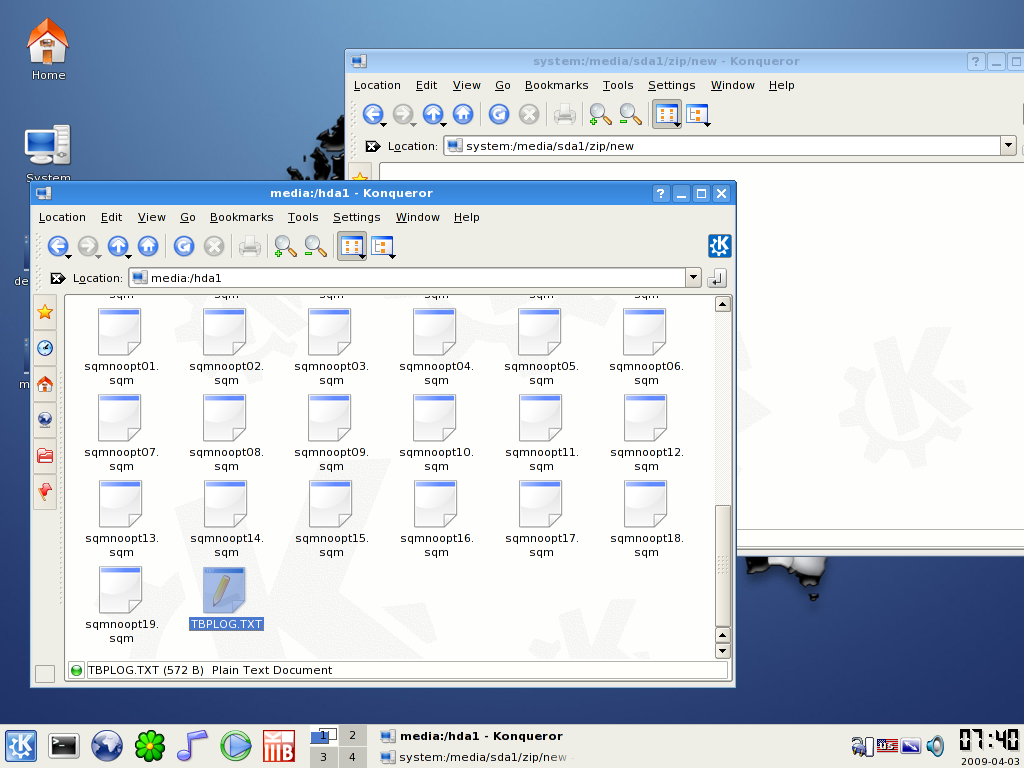The width and height of the screenshot is (1024, 768).
Task: Open the Settings menu in the media:/hda1 window
Action: pos(356,217)
